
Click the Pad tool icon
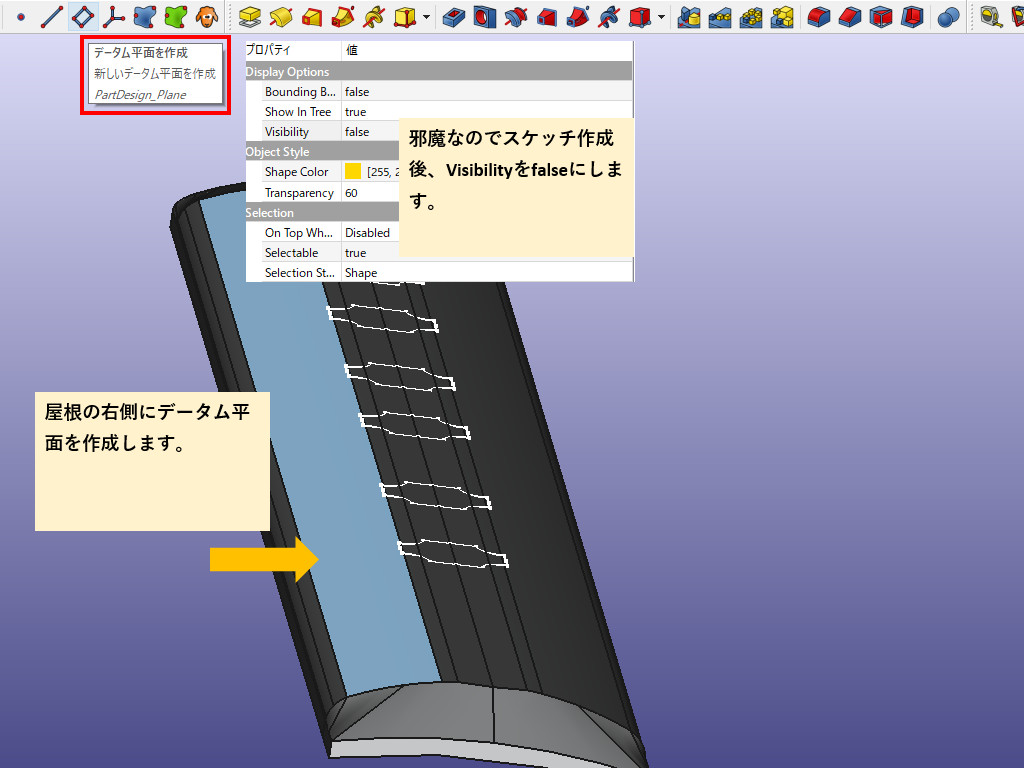[x=250, y=16]
